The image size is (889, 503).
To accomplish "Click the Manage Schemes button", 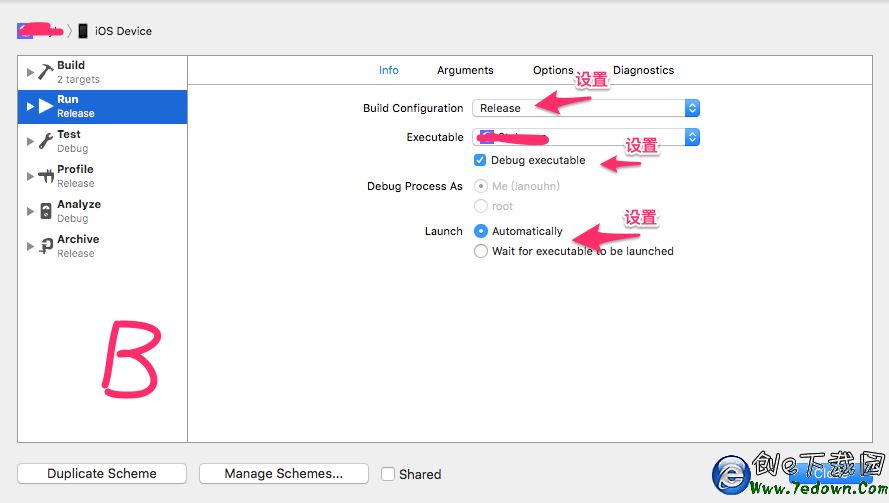I will tap(283, 474).
